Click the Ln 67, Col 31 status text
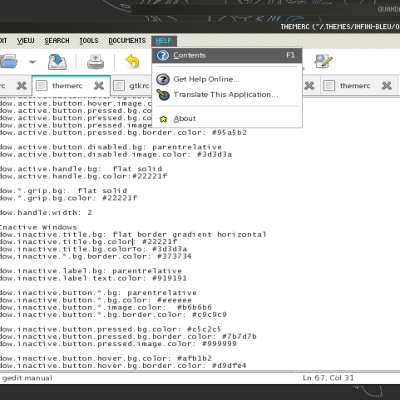 pyautogui.click(x=328, y=378)
